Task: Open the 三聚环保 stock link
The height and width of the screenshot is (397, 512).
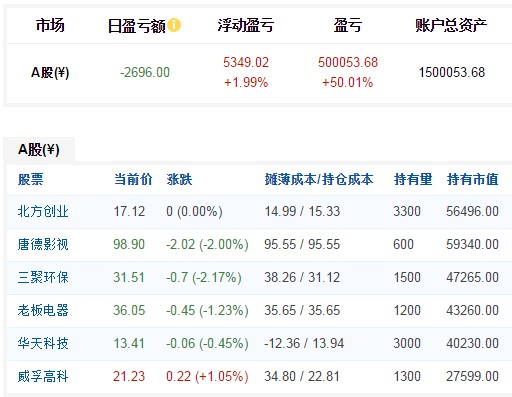Action: [x=43, y=277]
